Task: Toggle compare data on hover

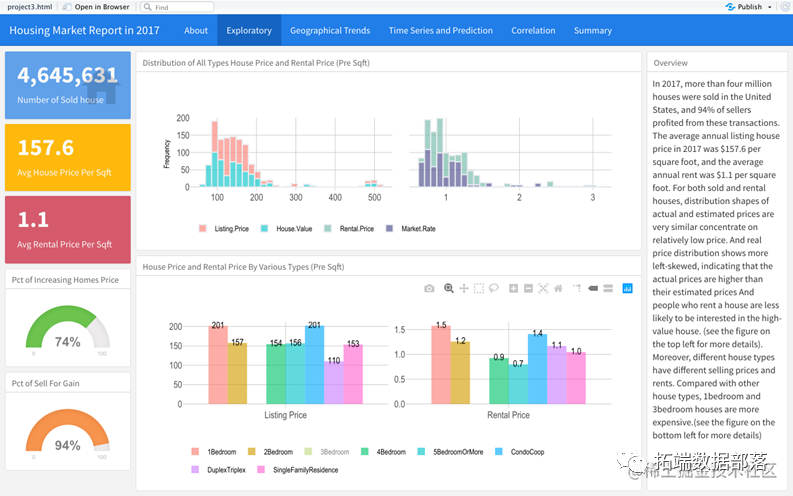Action: point(608,288)
